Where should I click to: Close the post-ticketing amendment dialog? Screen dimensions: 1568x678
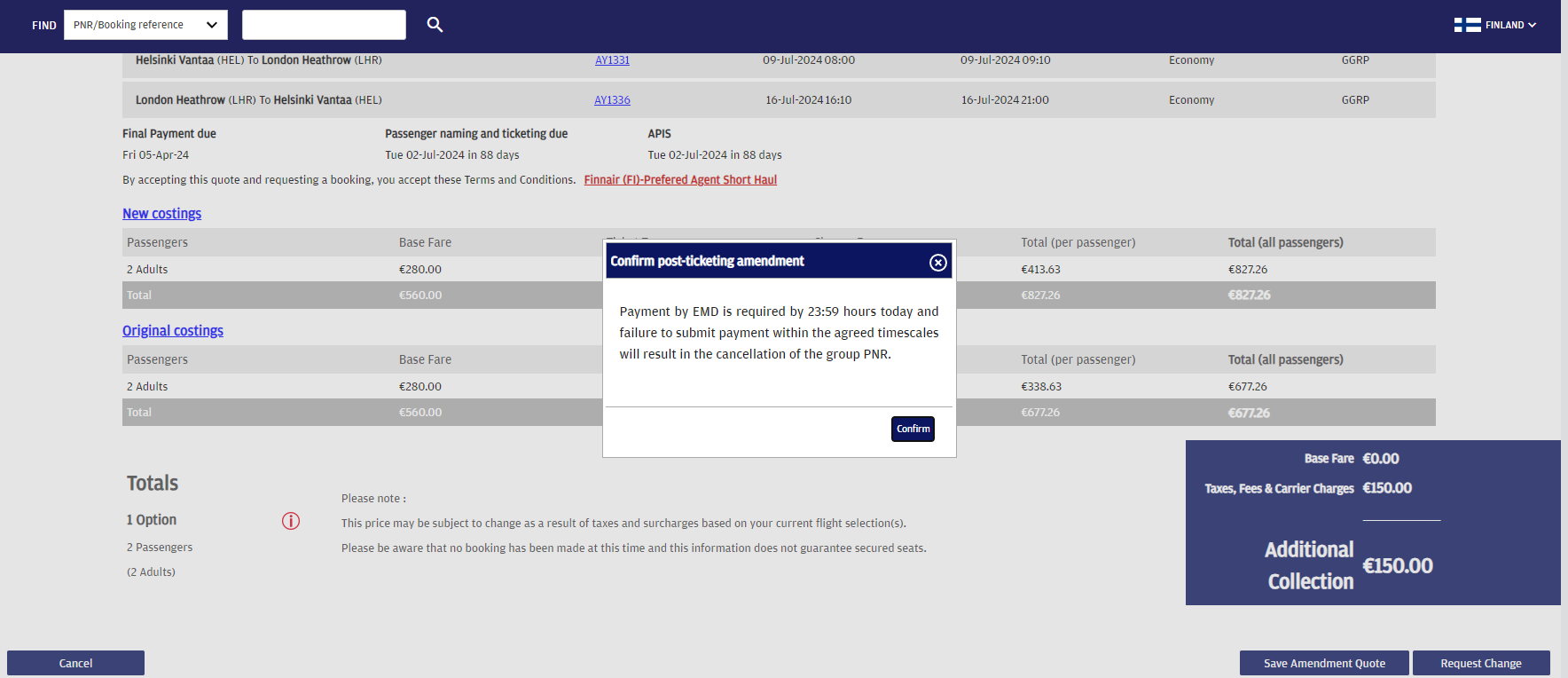937,263
